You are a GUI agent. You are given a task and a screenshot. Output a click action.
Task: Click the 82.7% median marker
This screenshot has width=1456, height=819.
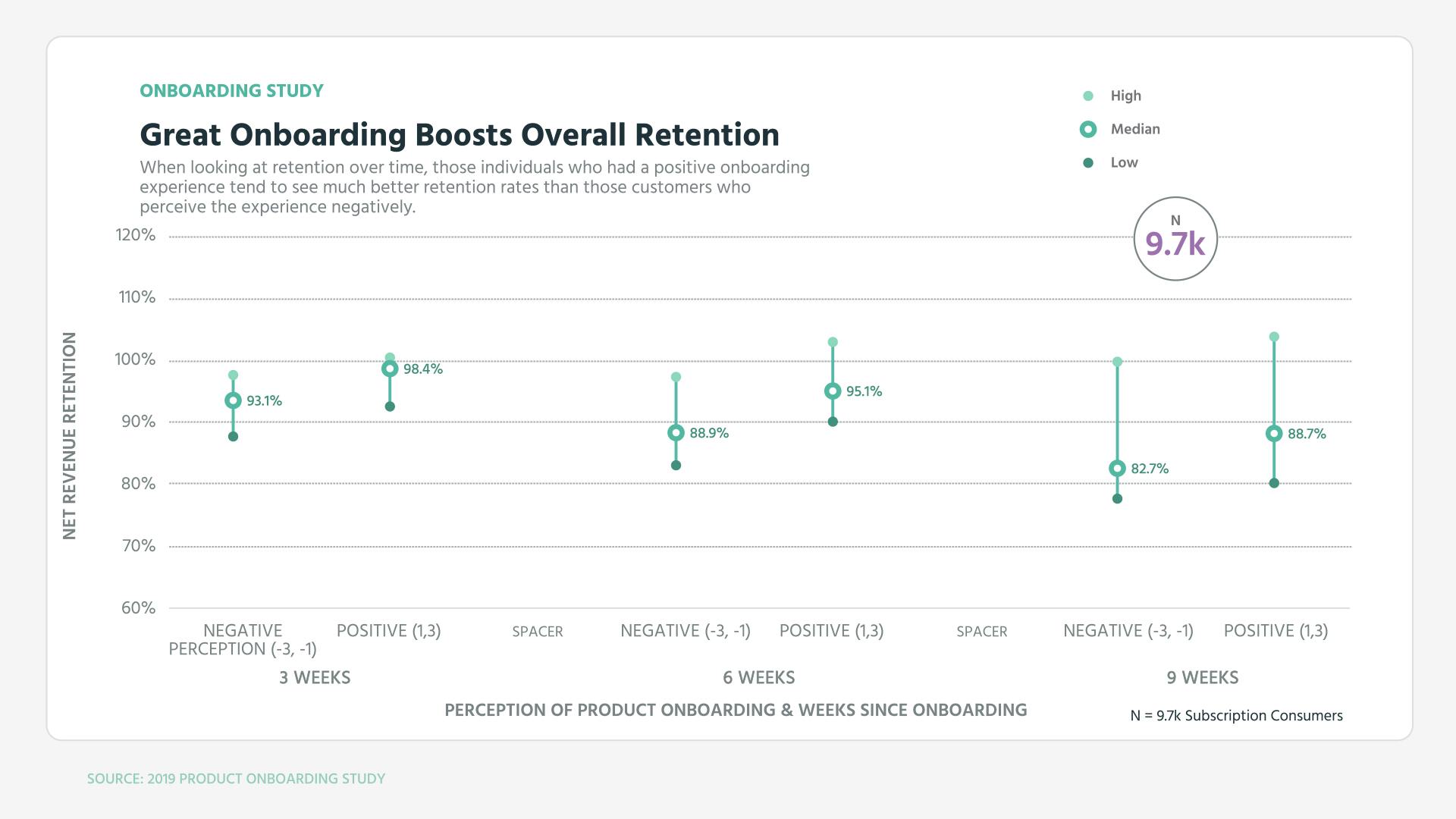[x=1117, y=469]
